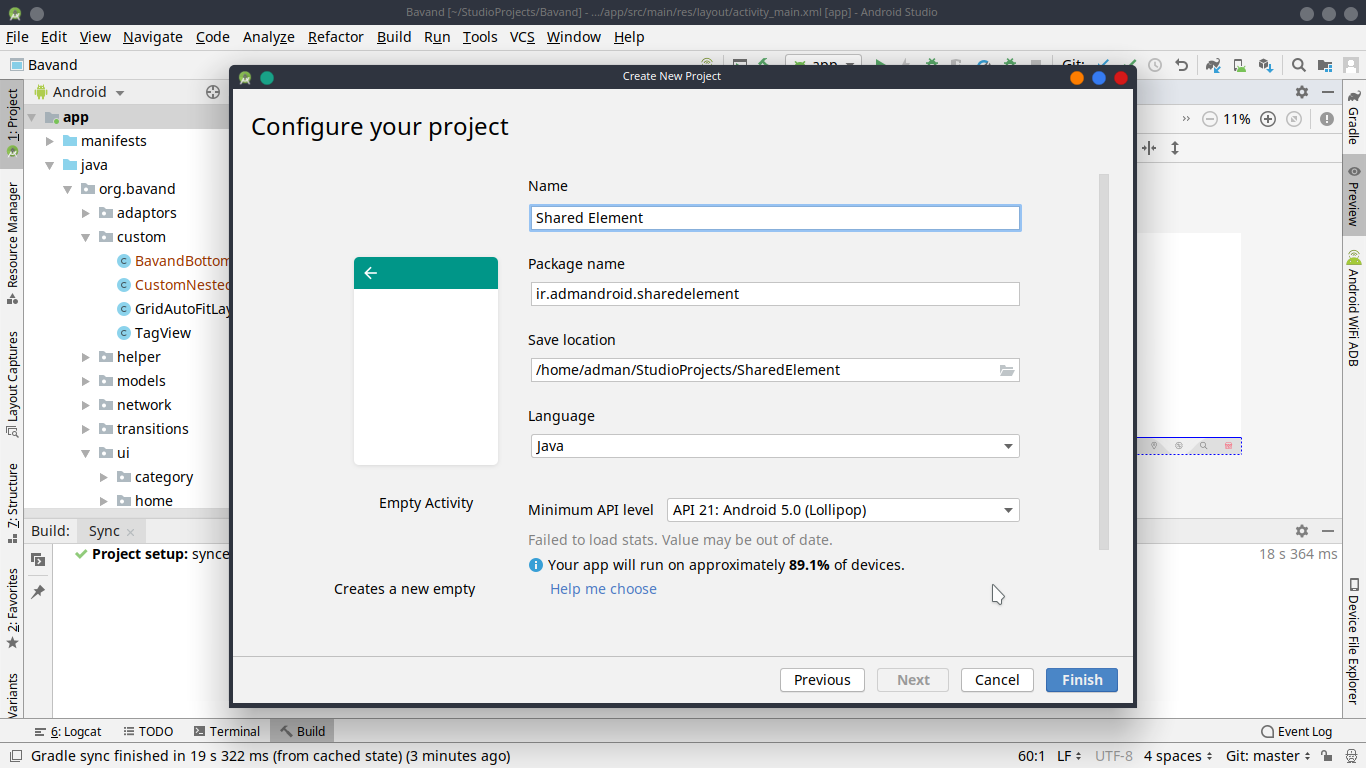1366x768 pixels.
Task: Click the toggle view icon in Build panel
Action: click(x=38, y=559)
